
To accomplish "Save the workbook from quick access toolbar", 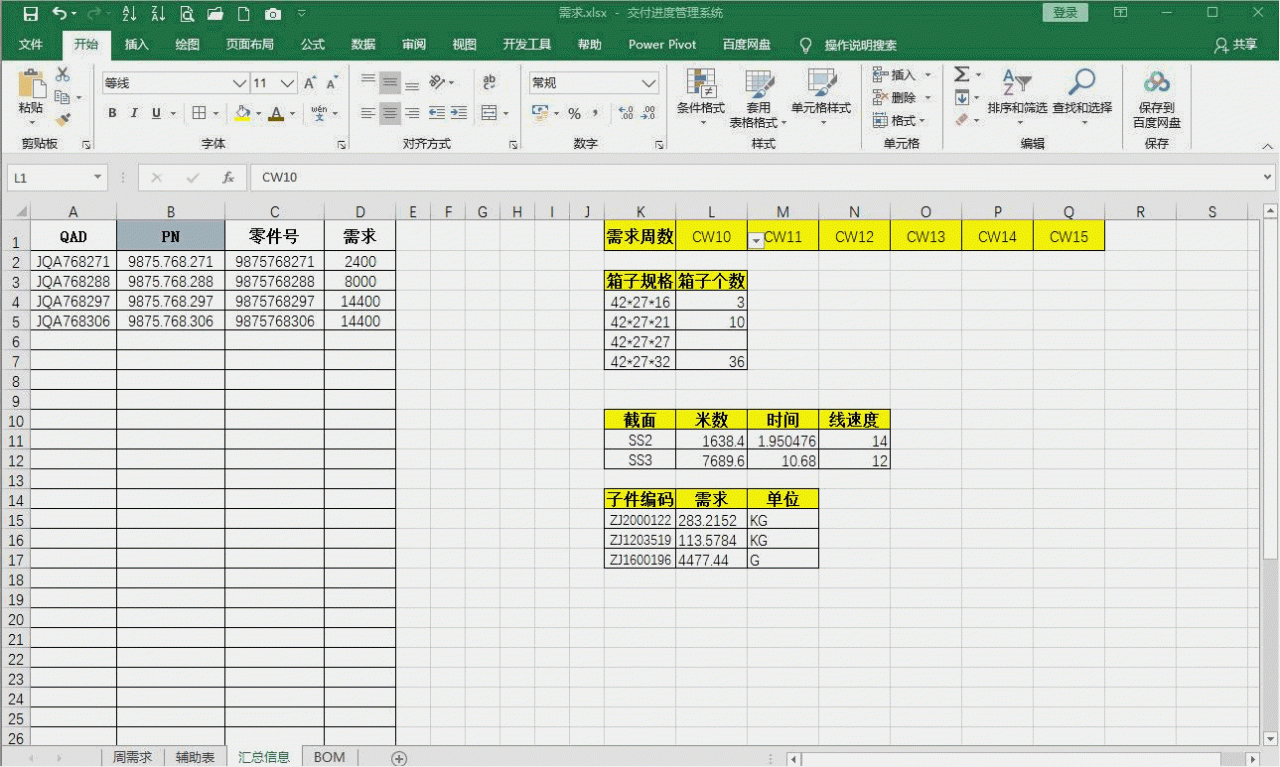I will [x=30, y=14].
